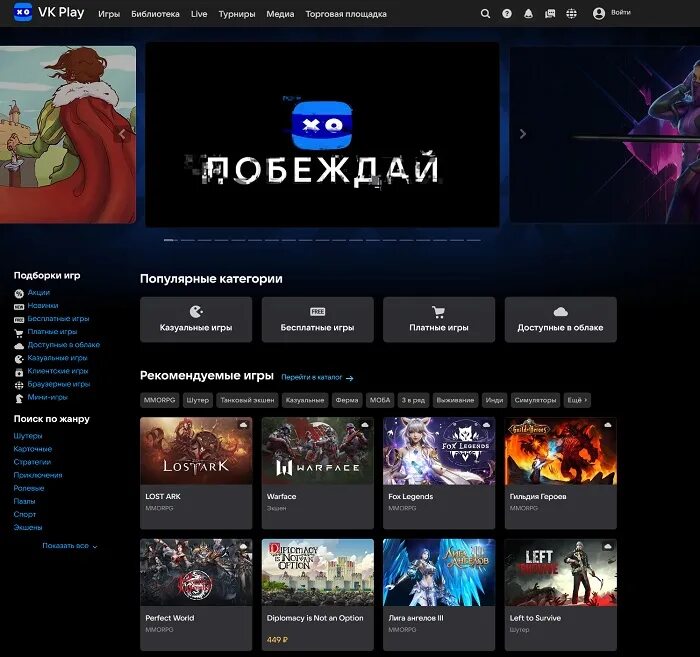Open the Игры menu

[x=109, y=14]
